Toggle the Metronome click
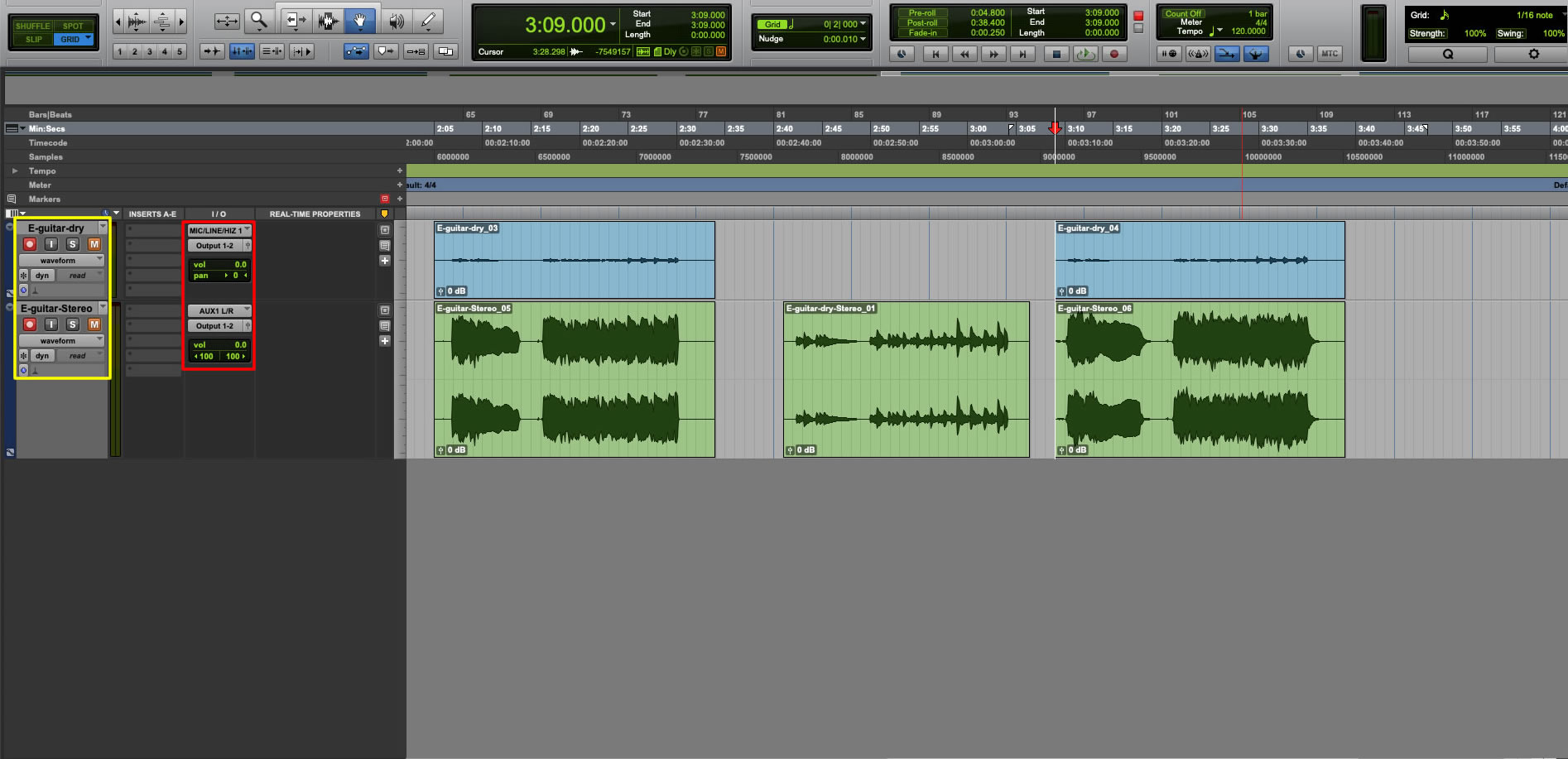The width and height of the screenshot is (1568, 759). [x=1198, y=54]
